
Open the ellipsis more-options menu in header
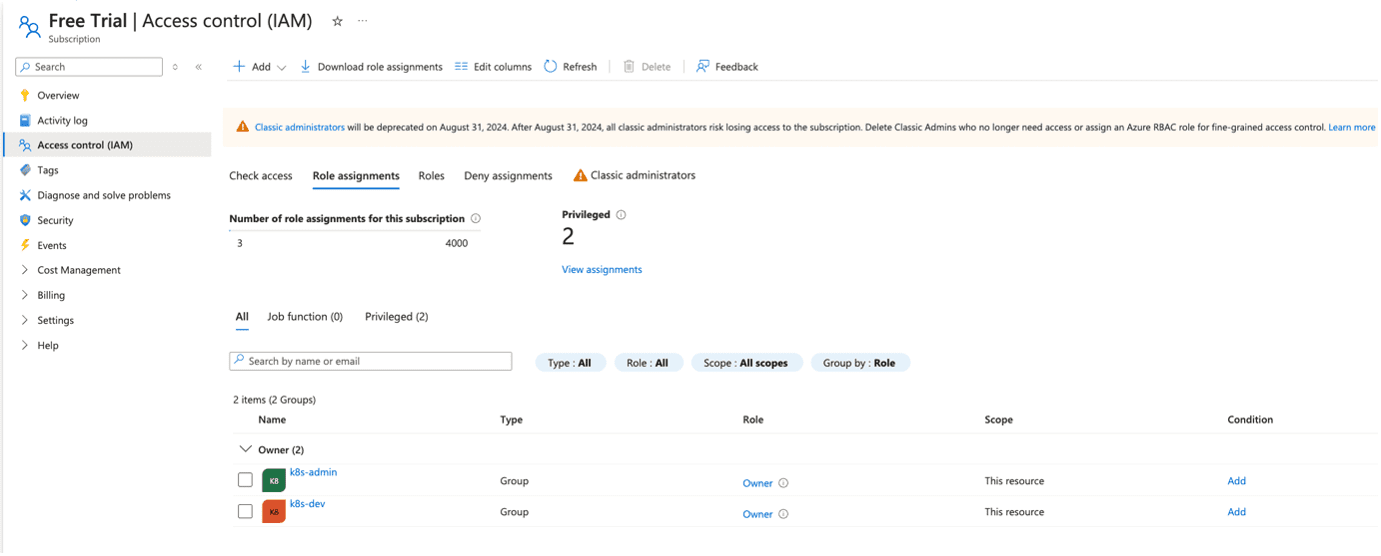[x=363, y=21]
